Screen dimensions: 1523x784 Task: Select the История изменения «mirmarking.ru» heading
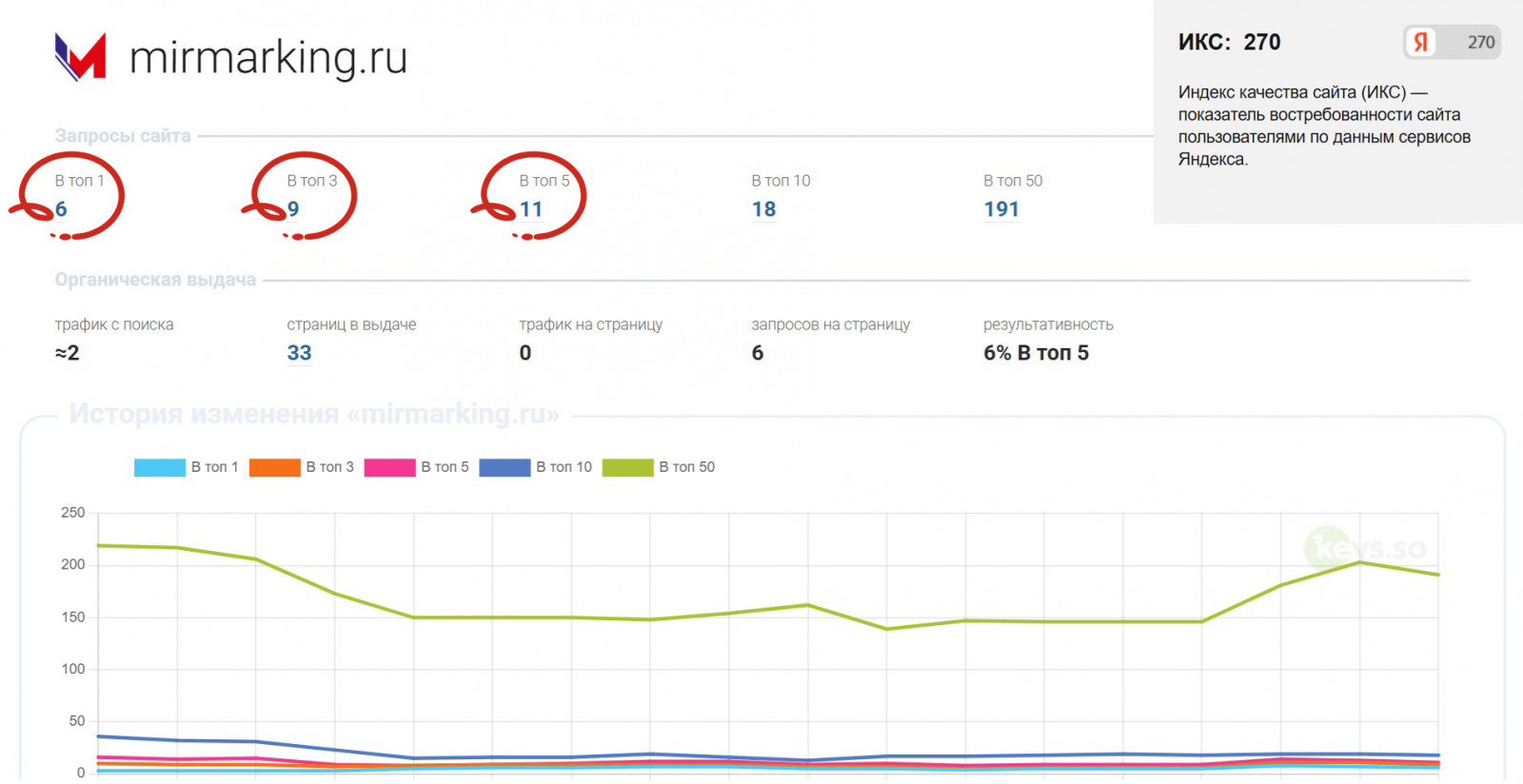tap(314, 414)
